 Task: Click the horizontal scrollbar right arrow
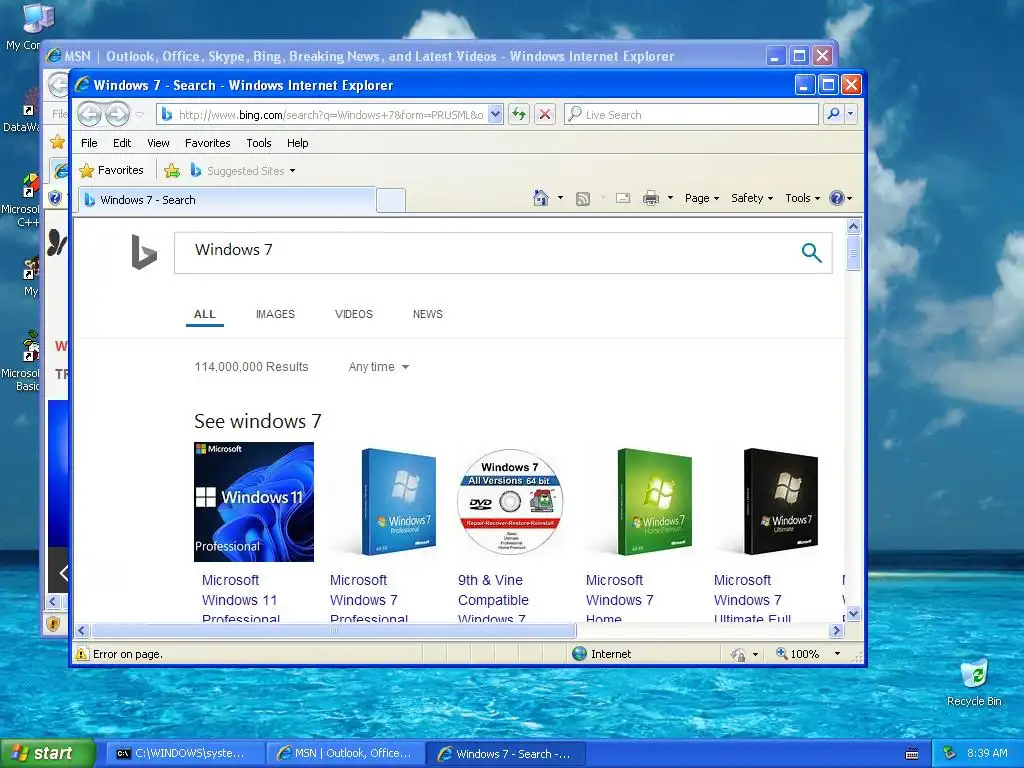coord(837,631)
